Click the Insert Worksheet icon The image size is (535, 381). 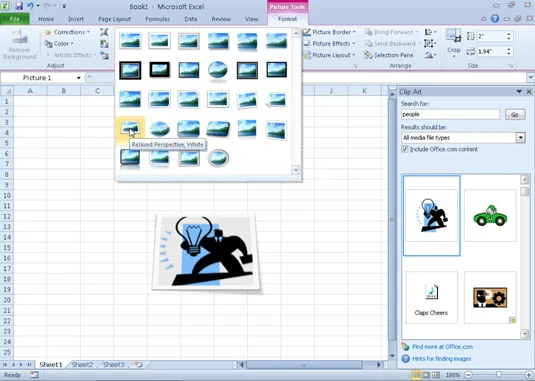coord(139,365)
